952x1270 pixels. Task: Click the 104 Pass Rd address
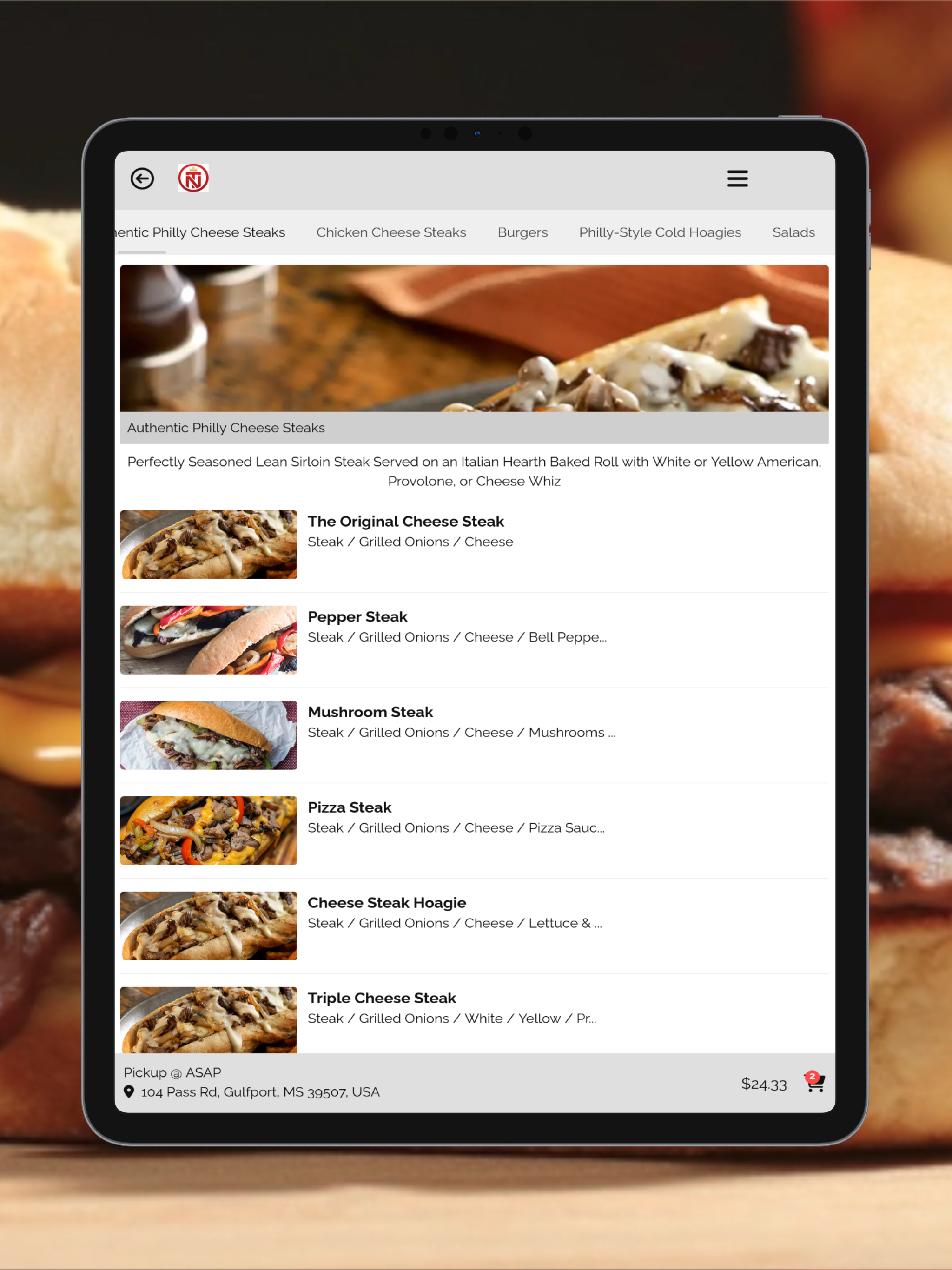click(260, 1092)
